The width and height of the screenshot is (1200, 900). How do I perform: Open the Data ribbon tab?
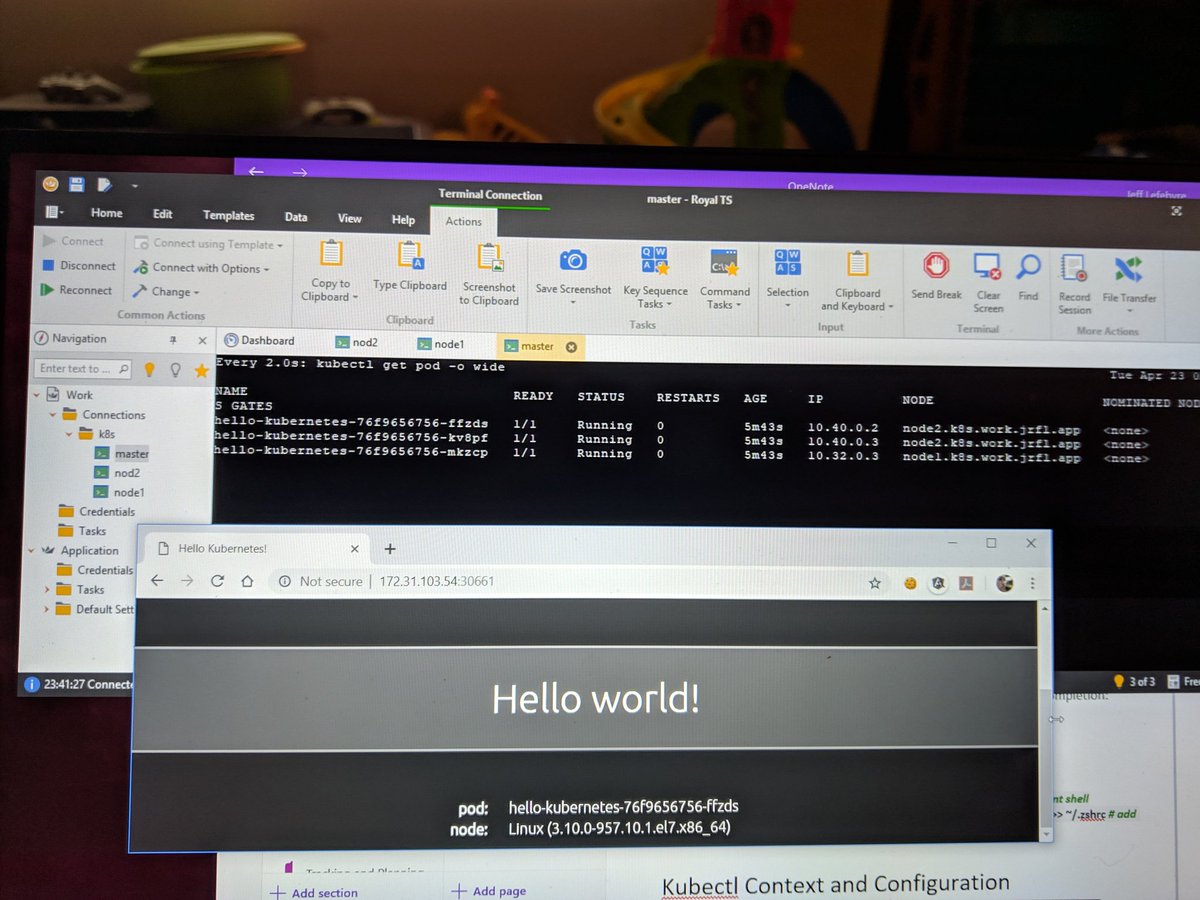[296, 217]
